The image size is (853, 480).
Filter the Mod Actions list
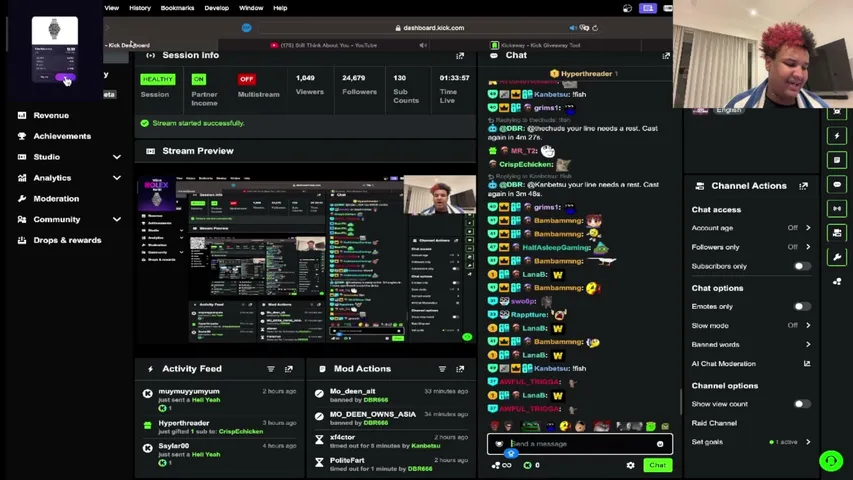[442, 369]
